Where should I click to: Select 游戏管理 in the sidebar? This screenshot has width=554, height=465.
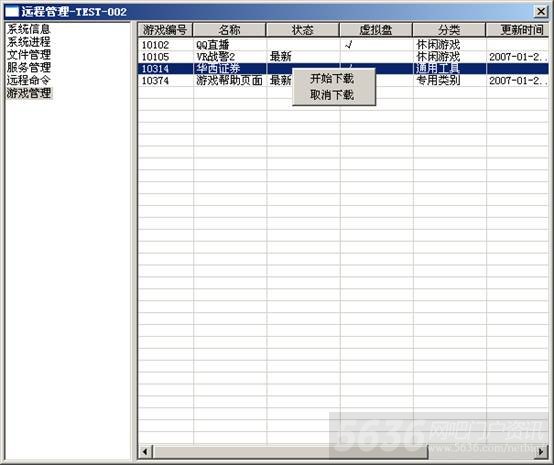[x=29, y=93]
